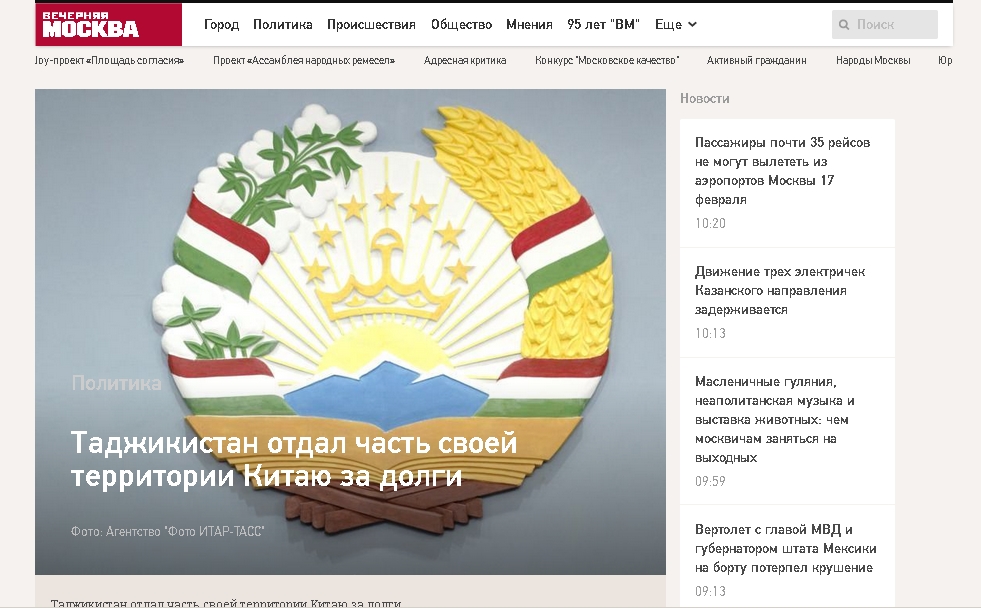This screenshot has height=609, width=981.
Task: Click the 09:59 news timestamp
Action: [710, 481]
